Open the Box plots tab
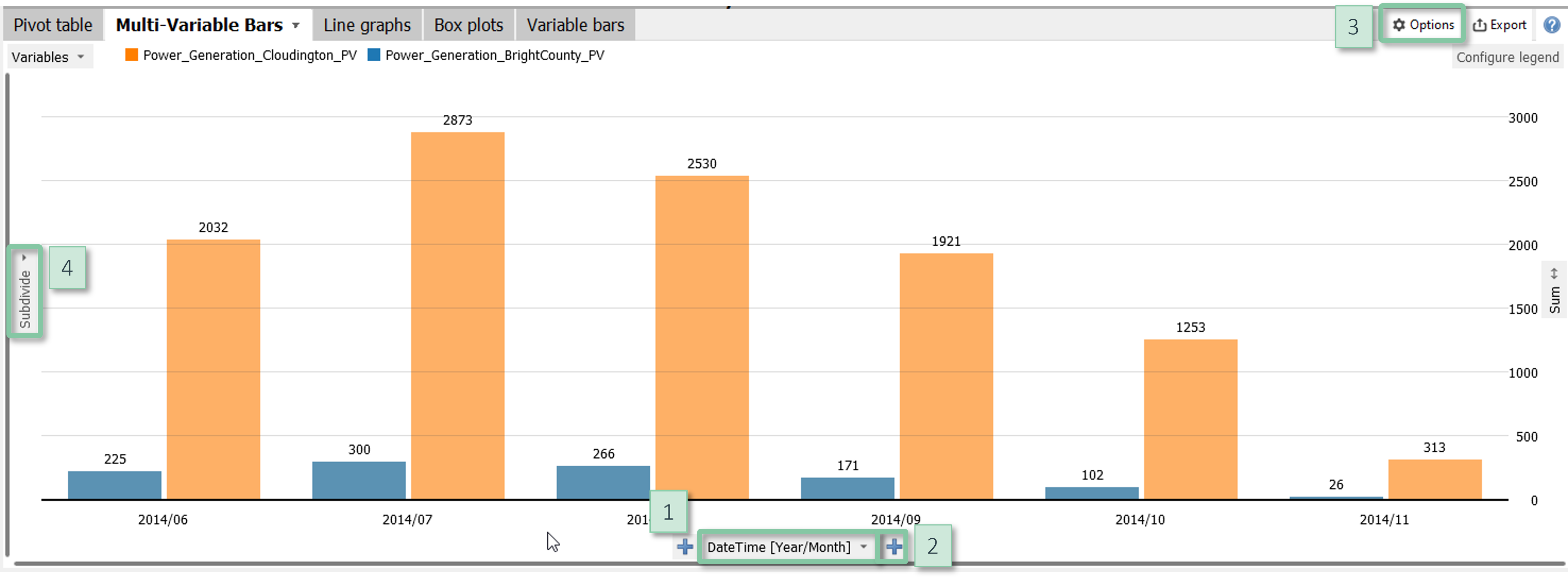This screenshot has width=1568, height=585. tap(468, 25)
